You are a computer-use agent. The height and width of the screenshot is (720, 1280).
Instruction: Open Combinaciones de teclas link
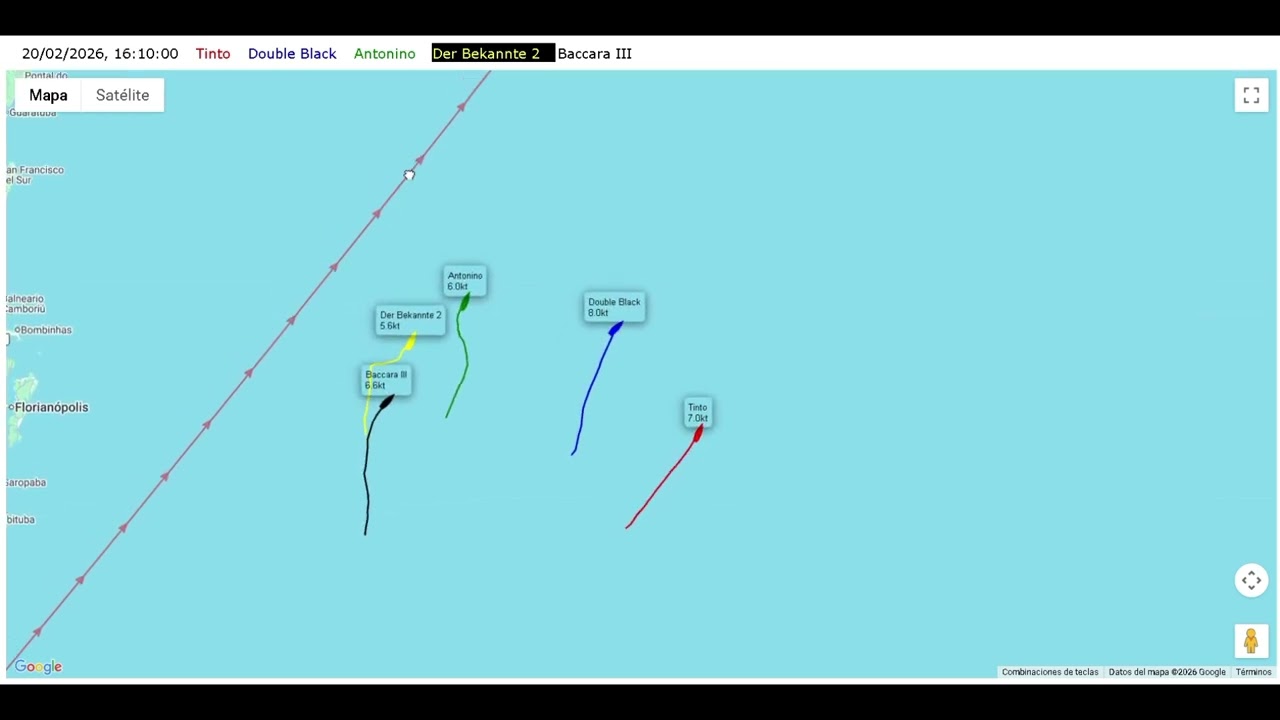[x=1050, y=672]
